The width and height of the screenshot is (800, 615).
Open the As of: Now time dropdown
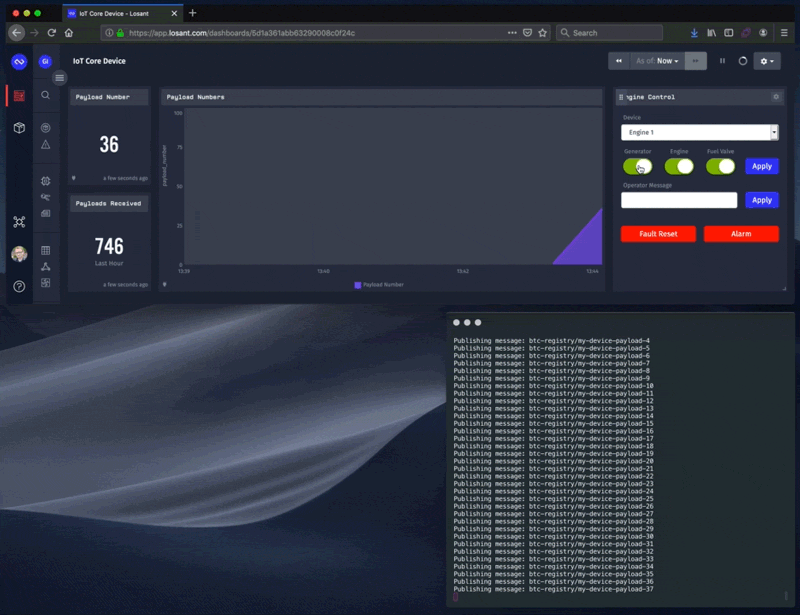click(x=657, y=61)
